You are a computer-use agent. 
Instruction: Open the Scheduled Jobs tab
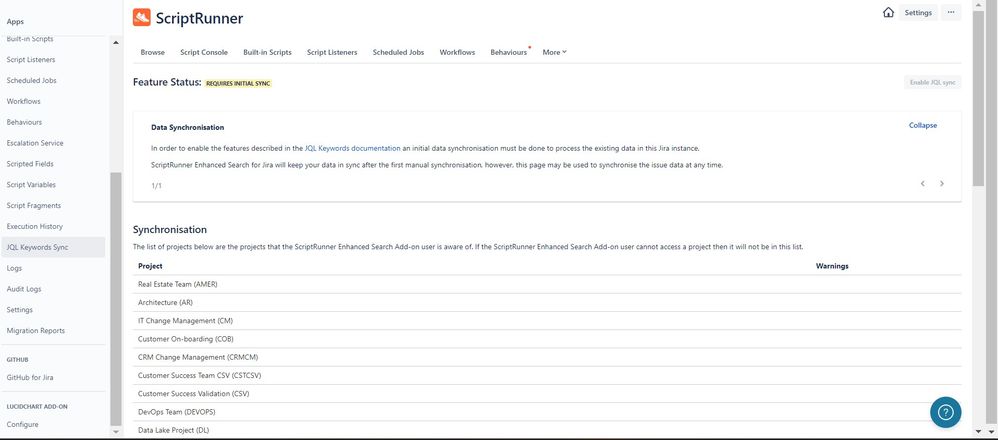tap(398, 52)
